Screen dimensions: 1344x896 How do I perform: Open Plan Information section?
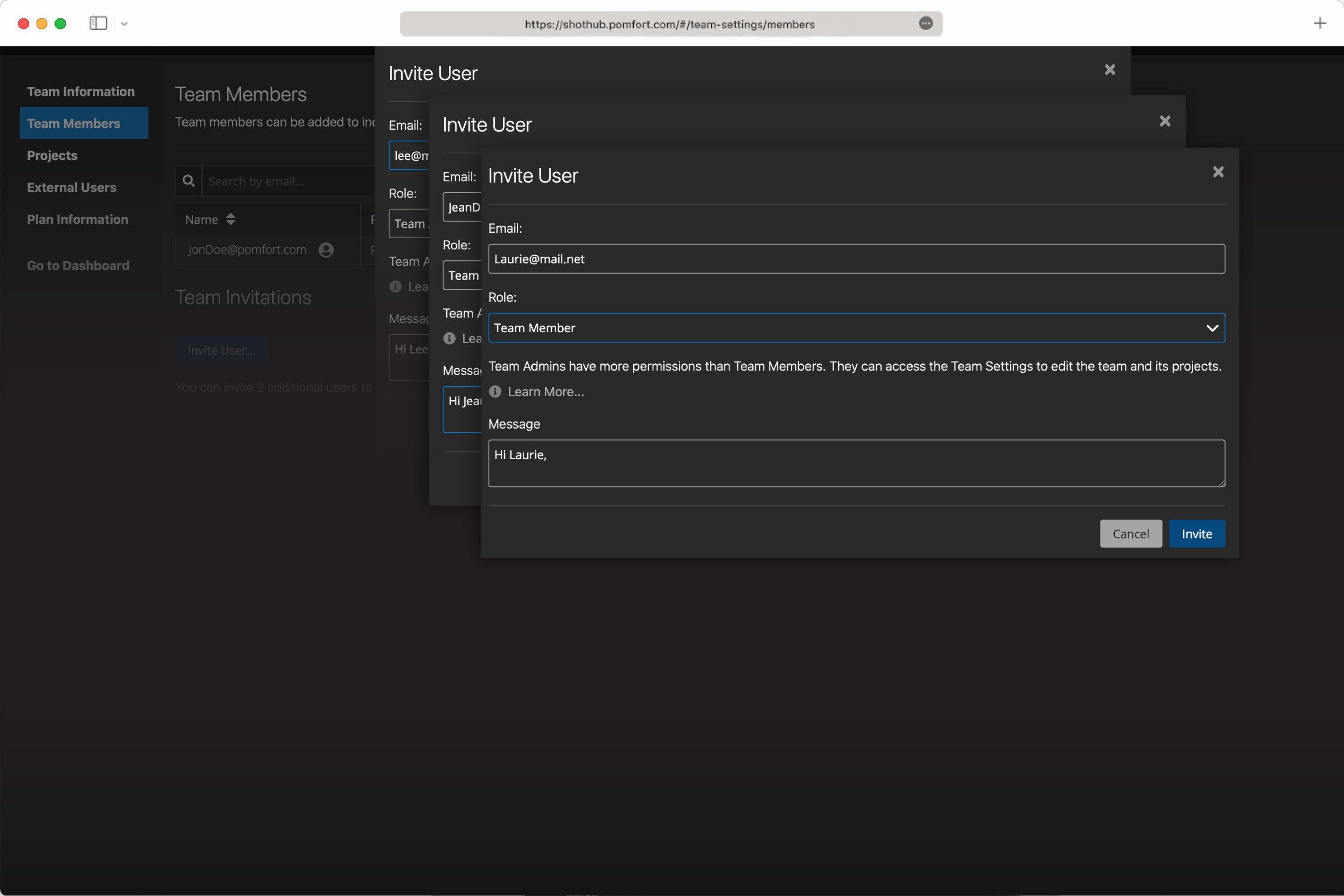click(x=77, y=219)
